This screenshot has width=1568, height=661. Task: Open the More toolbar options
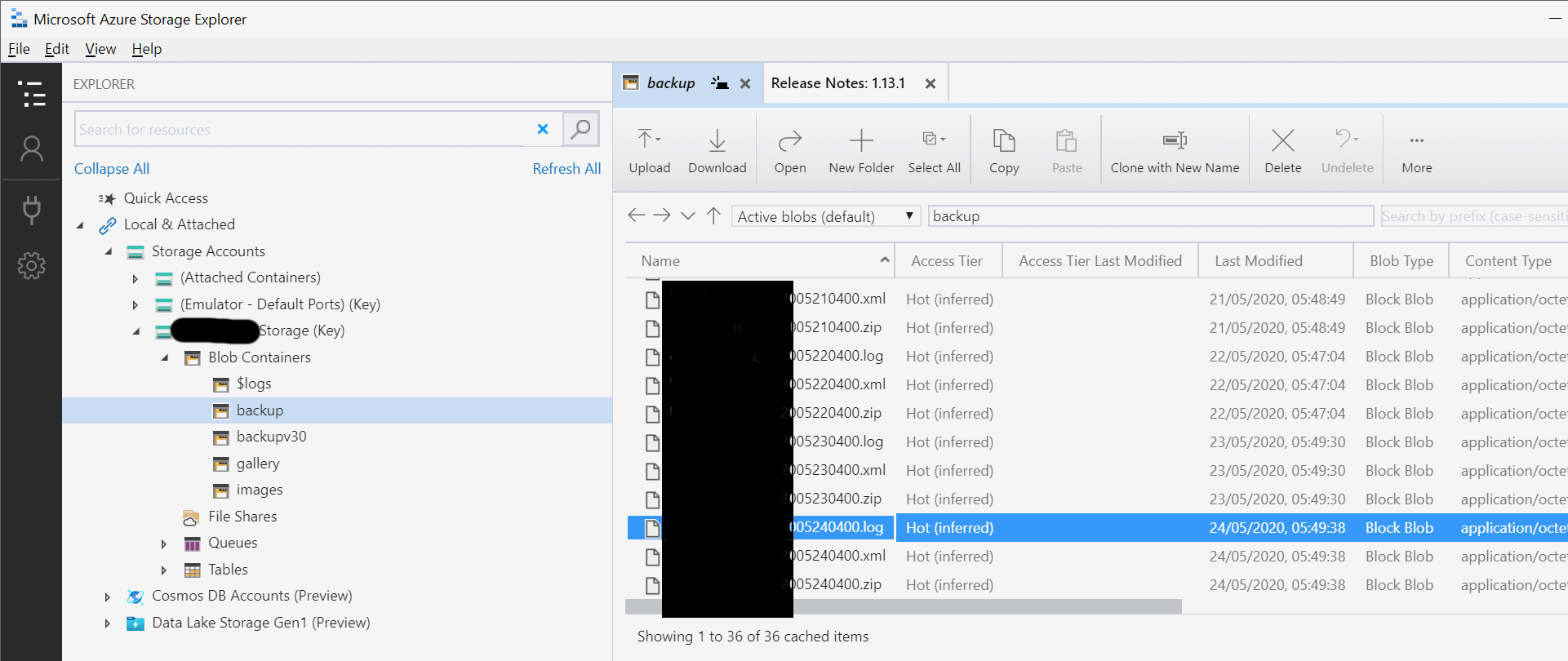click(x=1417, y=151)
